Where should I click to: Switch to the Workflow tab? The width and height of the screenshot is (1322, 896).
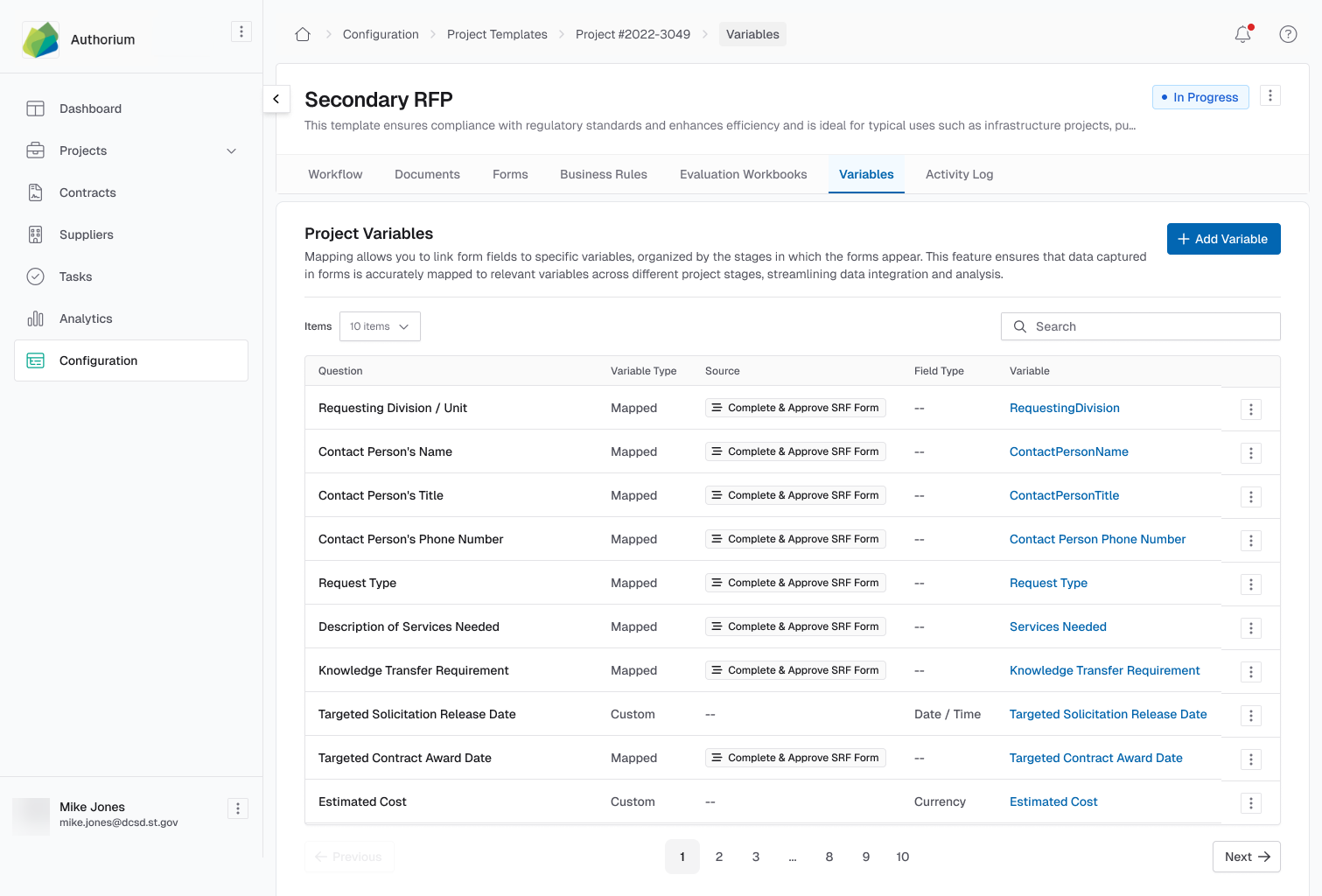click(335, 174)
